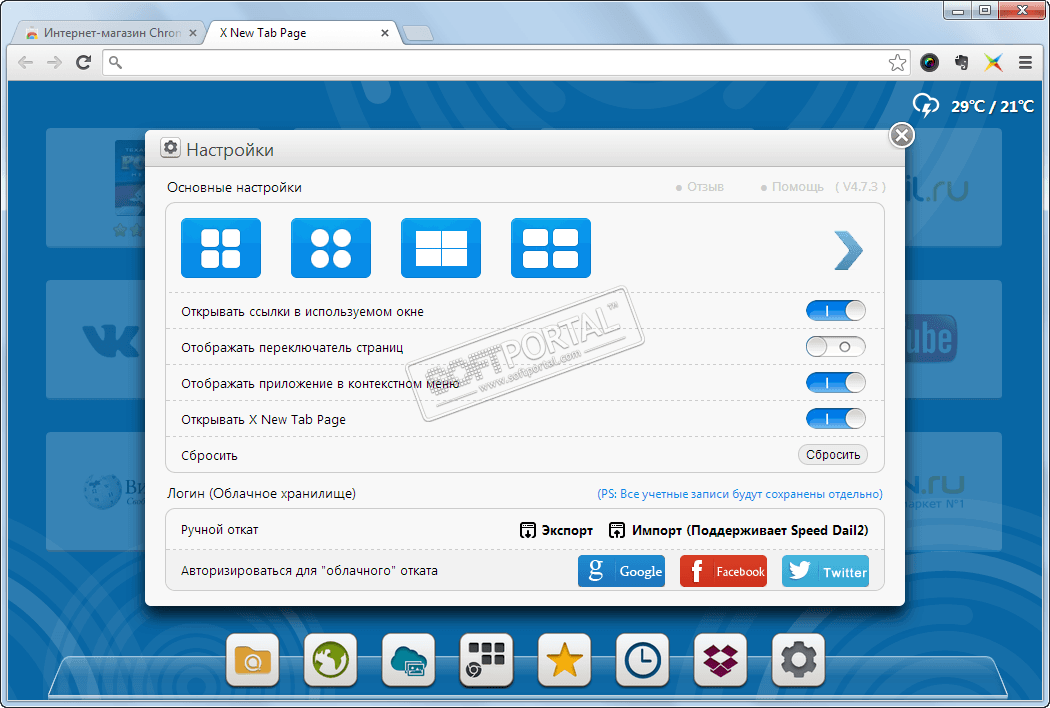Click the YouTube speed dial tile
Image resolution: width=1050 pixels, height=708 pixels.
pos(954,340)
